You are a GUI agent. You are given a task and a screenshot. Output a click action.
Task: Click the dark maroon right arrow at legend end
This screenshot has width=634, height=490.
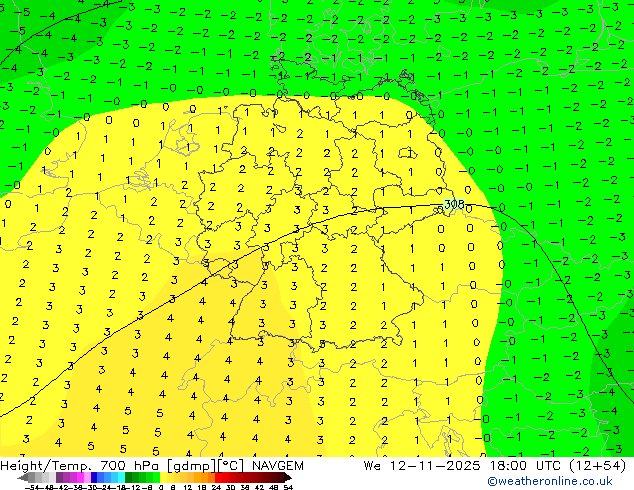click(x=288, y=477)
